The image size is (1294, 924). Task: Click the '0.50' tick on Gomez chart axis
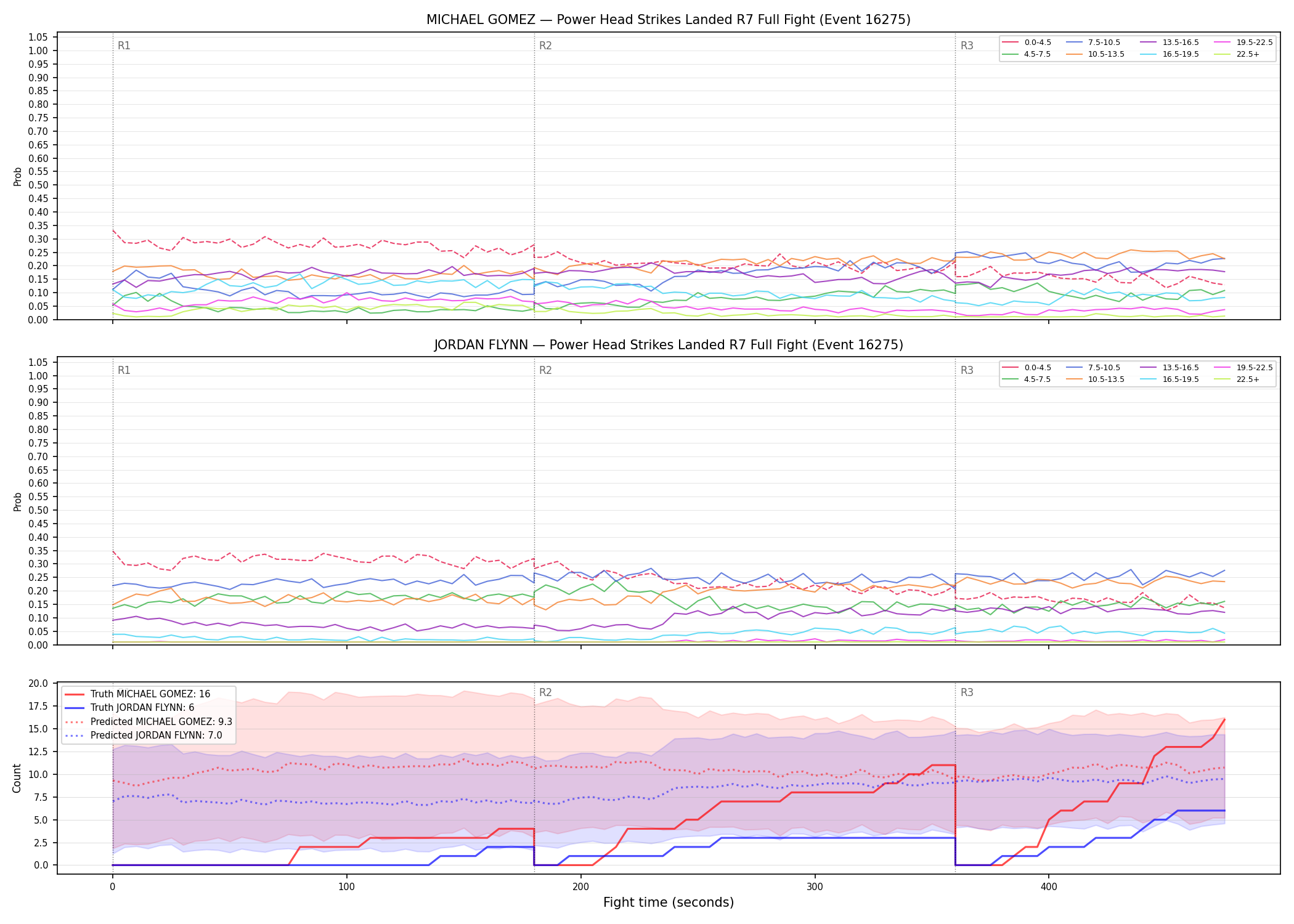(38, 185)
